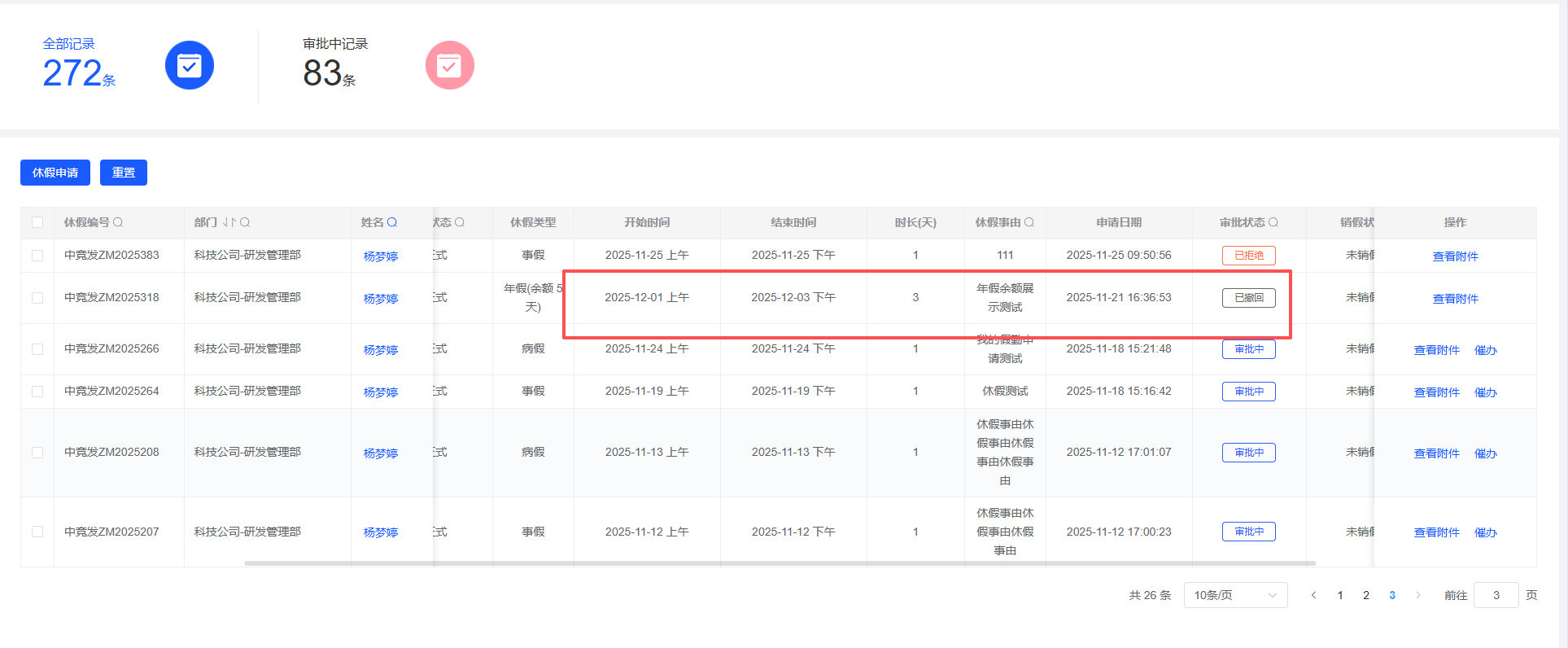This screenshot has width=1568, height=648.
Task: Open search icon in 审批状态 column header
Action: click(1273, 222)
